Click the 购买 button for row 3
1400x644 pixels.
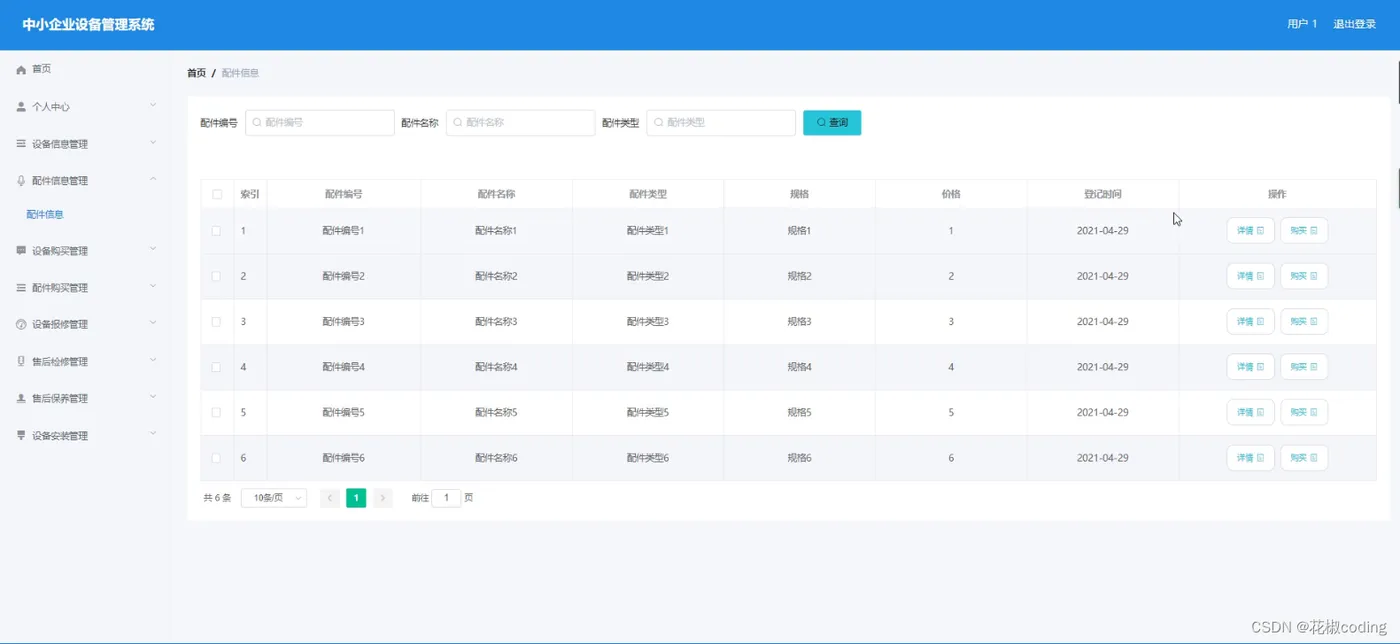point(1304,322)
